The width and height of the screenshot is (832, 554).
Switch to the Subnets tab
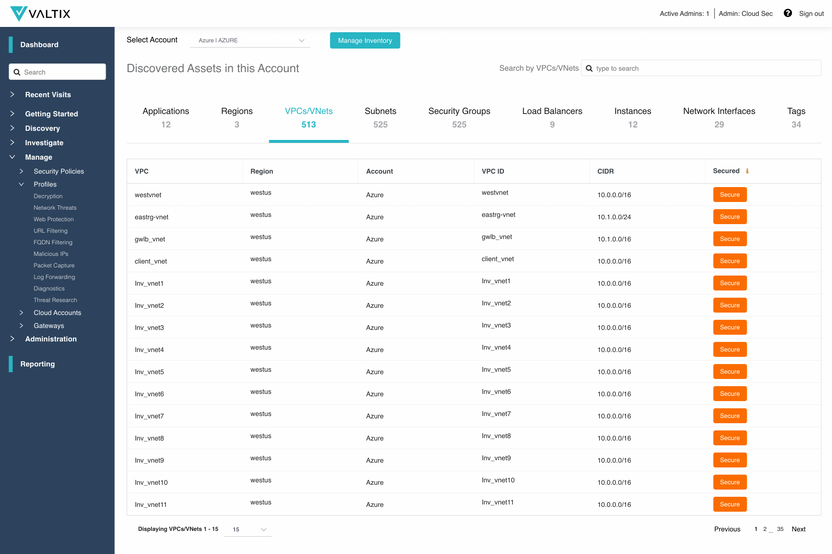point(380,117)
